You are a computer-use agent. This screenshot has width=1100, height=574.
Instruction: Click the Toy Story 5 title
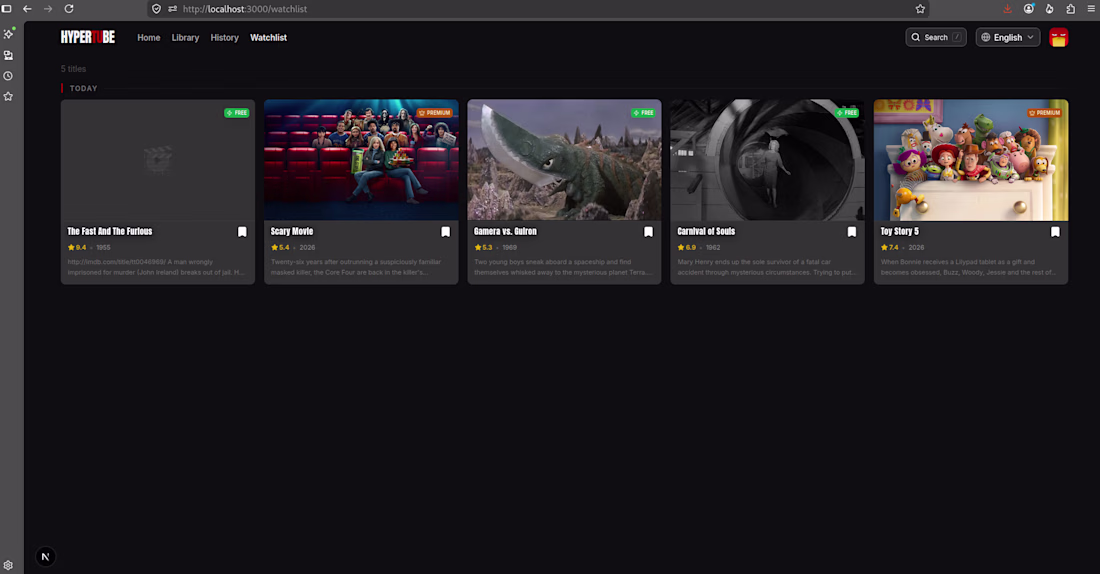pyautogui.click(x=899, y=231)
